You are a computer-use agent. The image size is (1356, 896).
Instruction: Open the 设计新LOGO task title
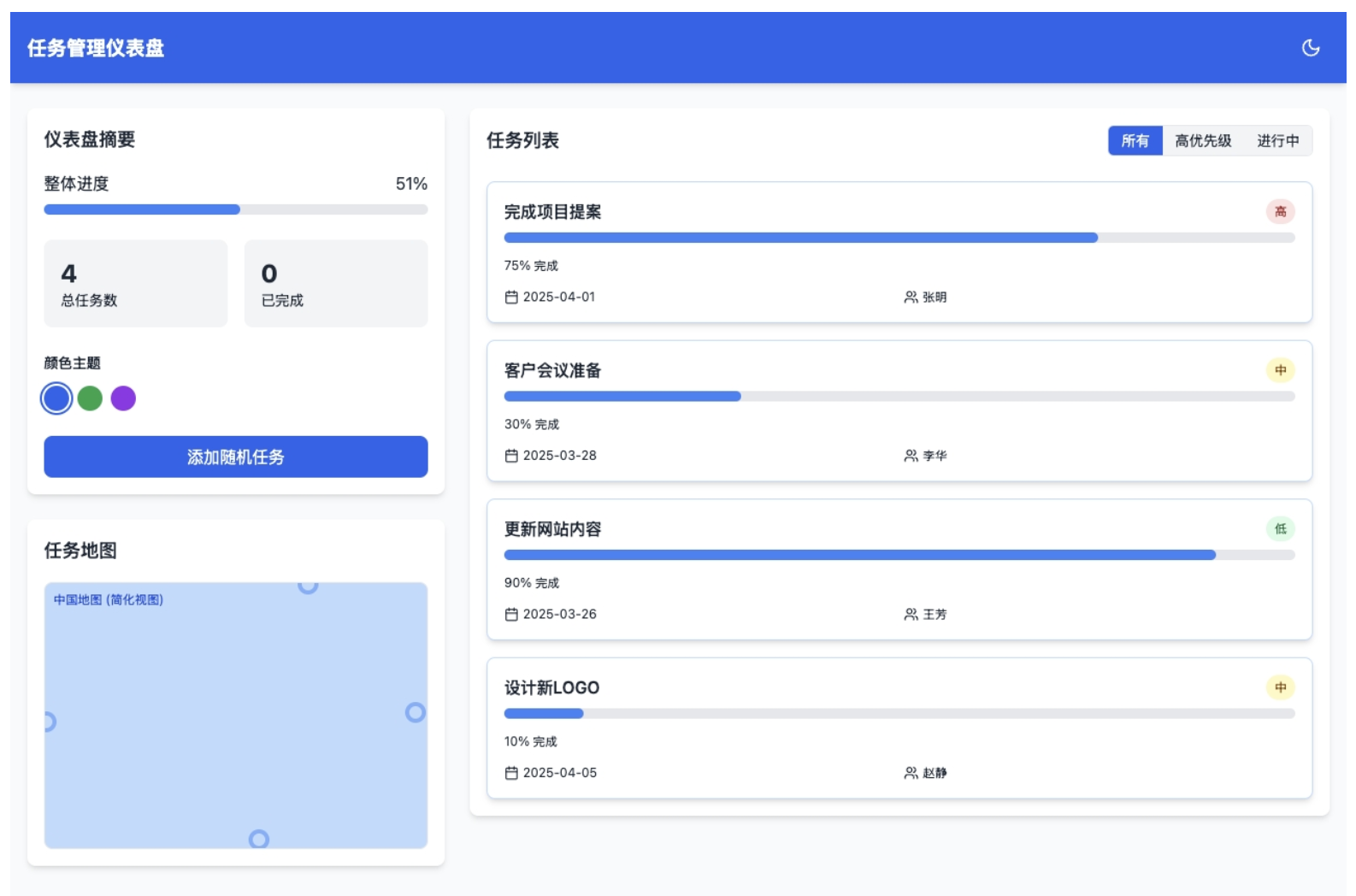pyautogui.click(x=551, y=688)
